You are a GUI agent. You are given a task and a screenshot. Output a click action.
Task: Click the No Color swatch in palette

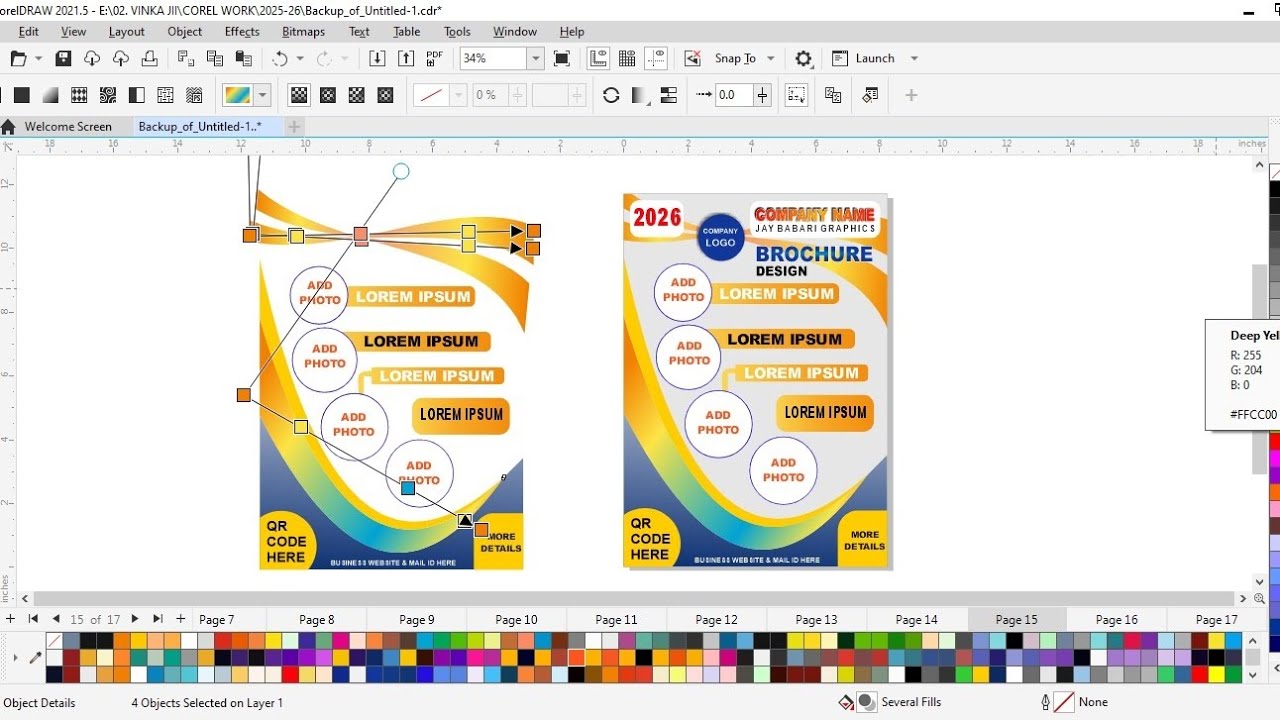[x=55, y=640]
